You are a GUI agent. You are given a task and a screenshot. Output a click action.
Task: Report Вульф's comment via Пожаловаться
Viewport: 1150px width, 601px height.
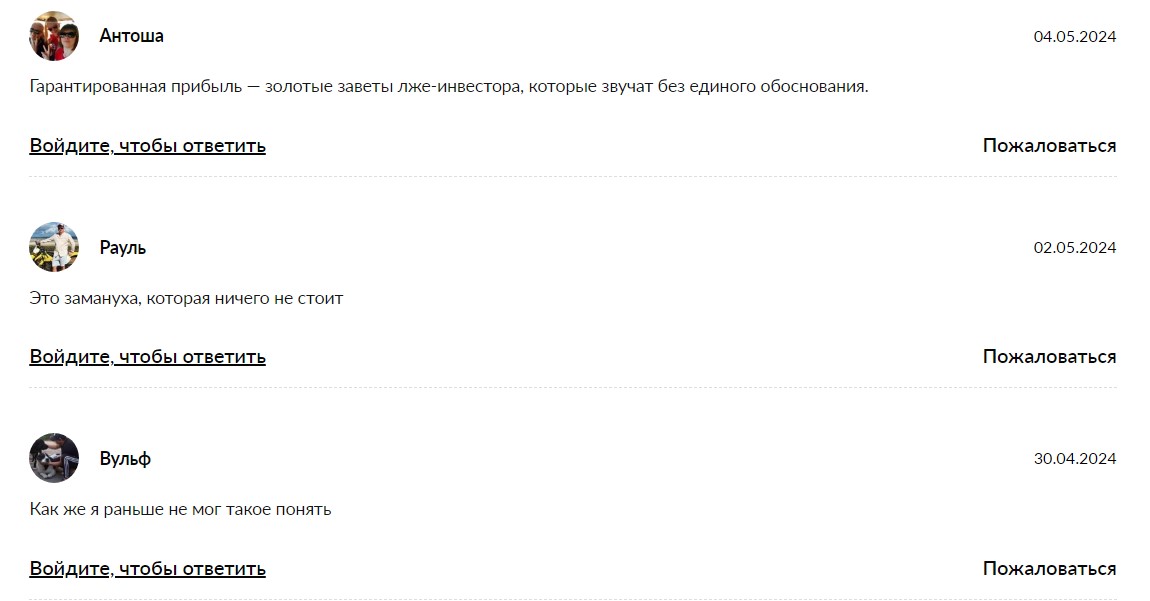pos(1050,569)
